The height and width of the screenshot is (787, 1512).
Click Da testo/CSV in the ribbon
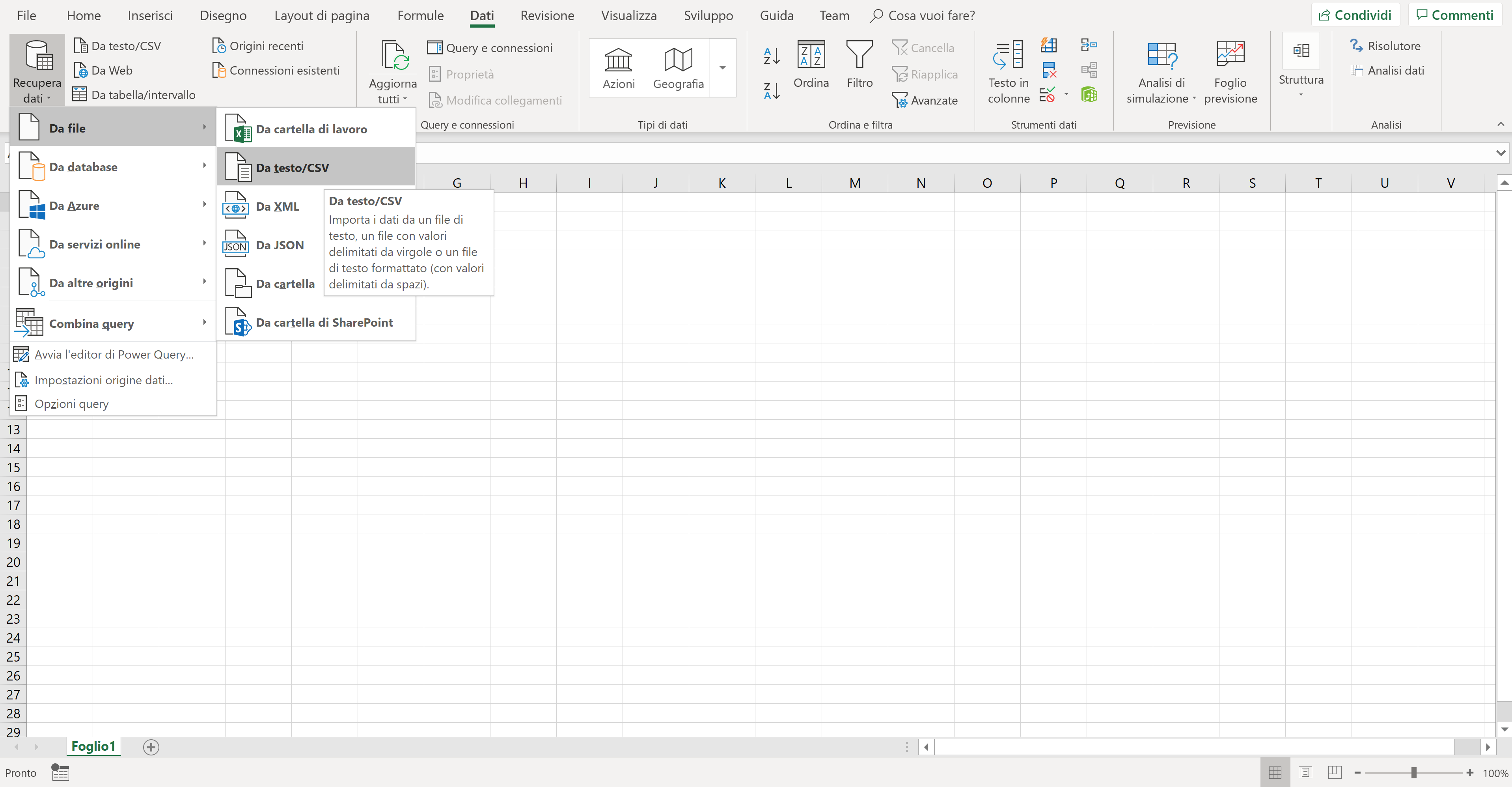point(117,46)
